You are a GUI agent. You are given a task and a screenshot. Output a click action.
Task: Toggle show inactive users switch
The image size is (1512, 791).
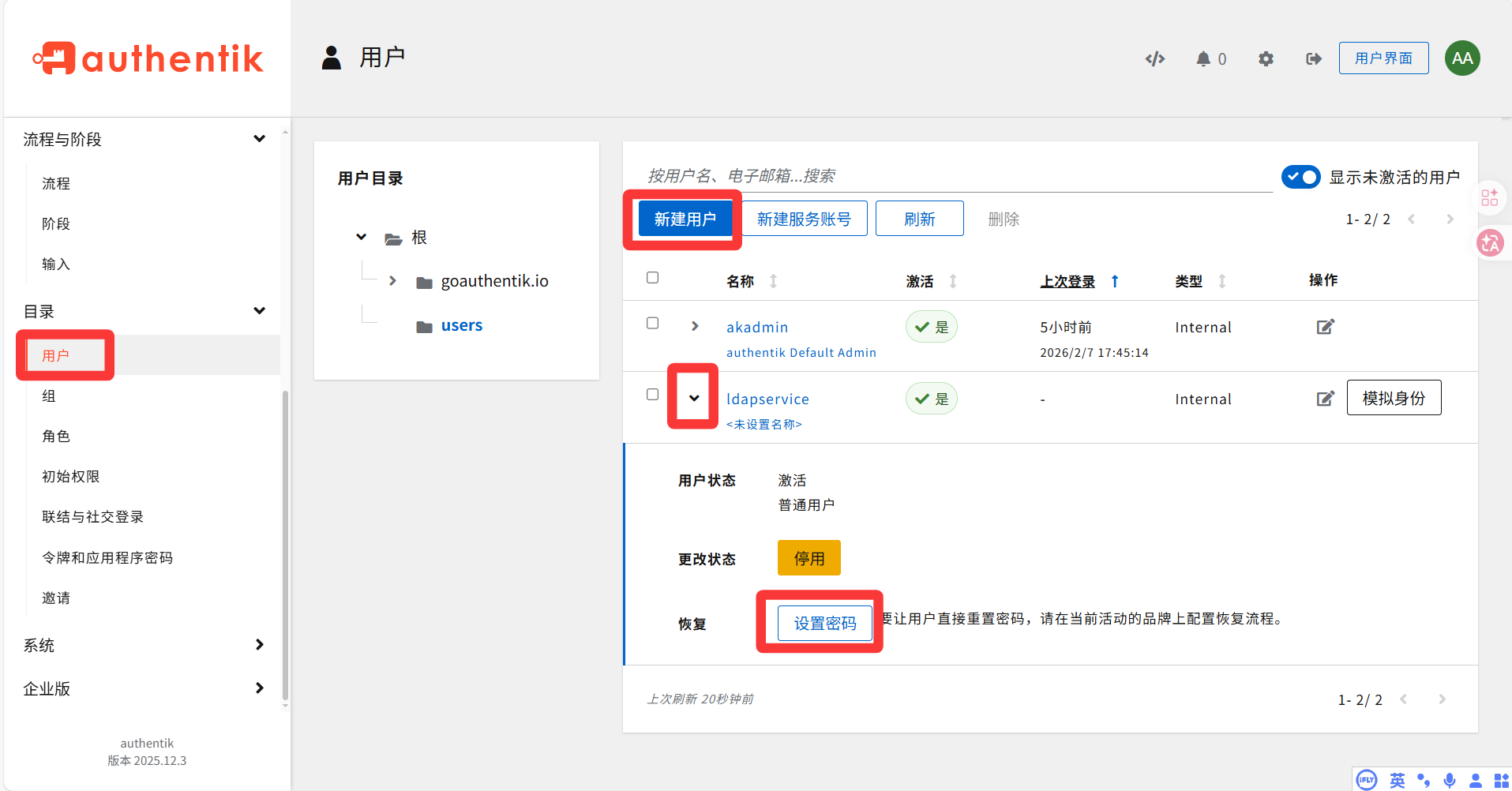(1300, 177)
